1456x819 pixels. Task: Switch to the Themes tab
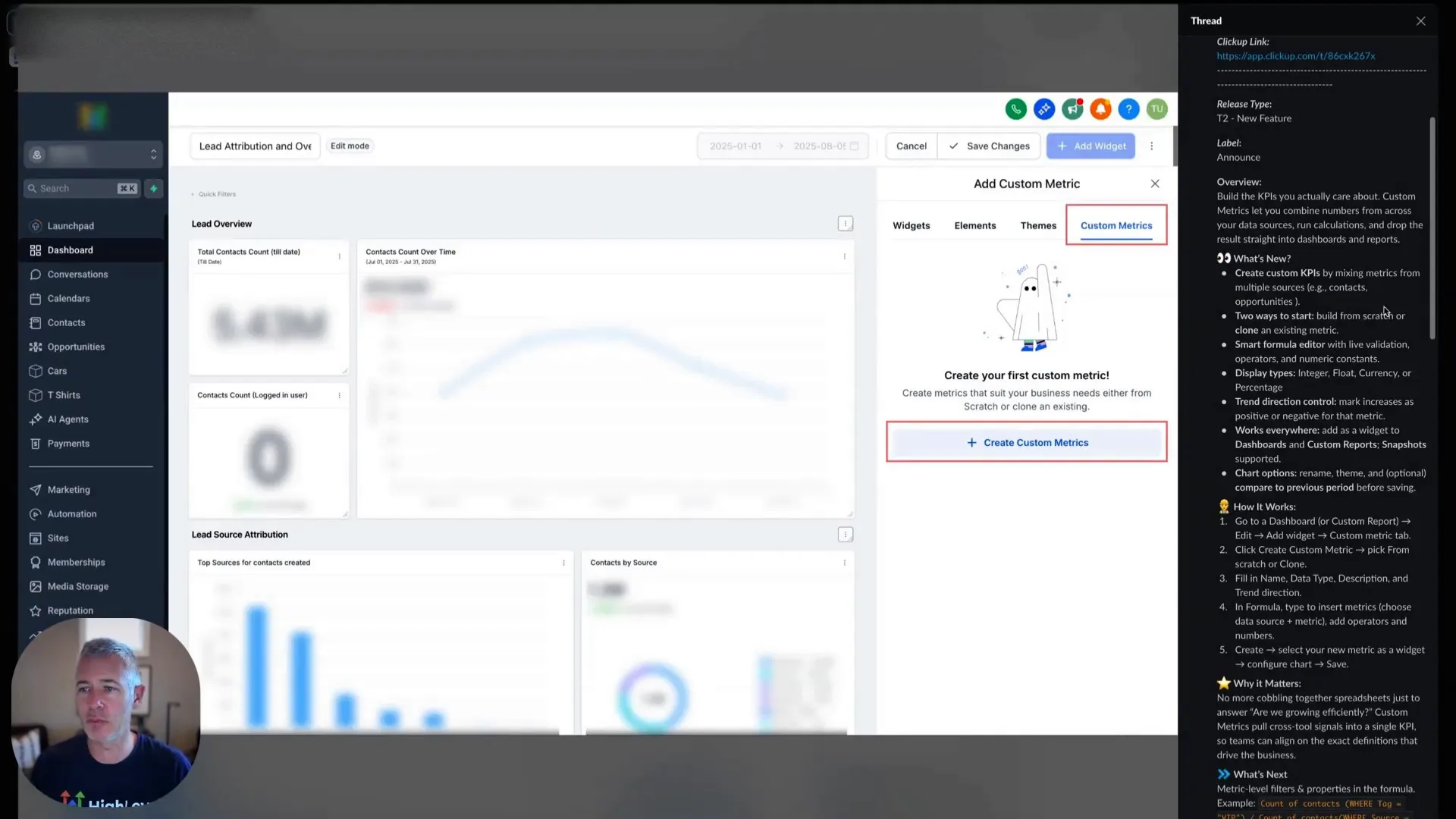(x=1037, y=225)
